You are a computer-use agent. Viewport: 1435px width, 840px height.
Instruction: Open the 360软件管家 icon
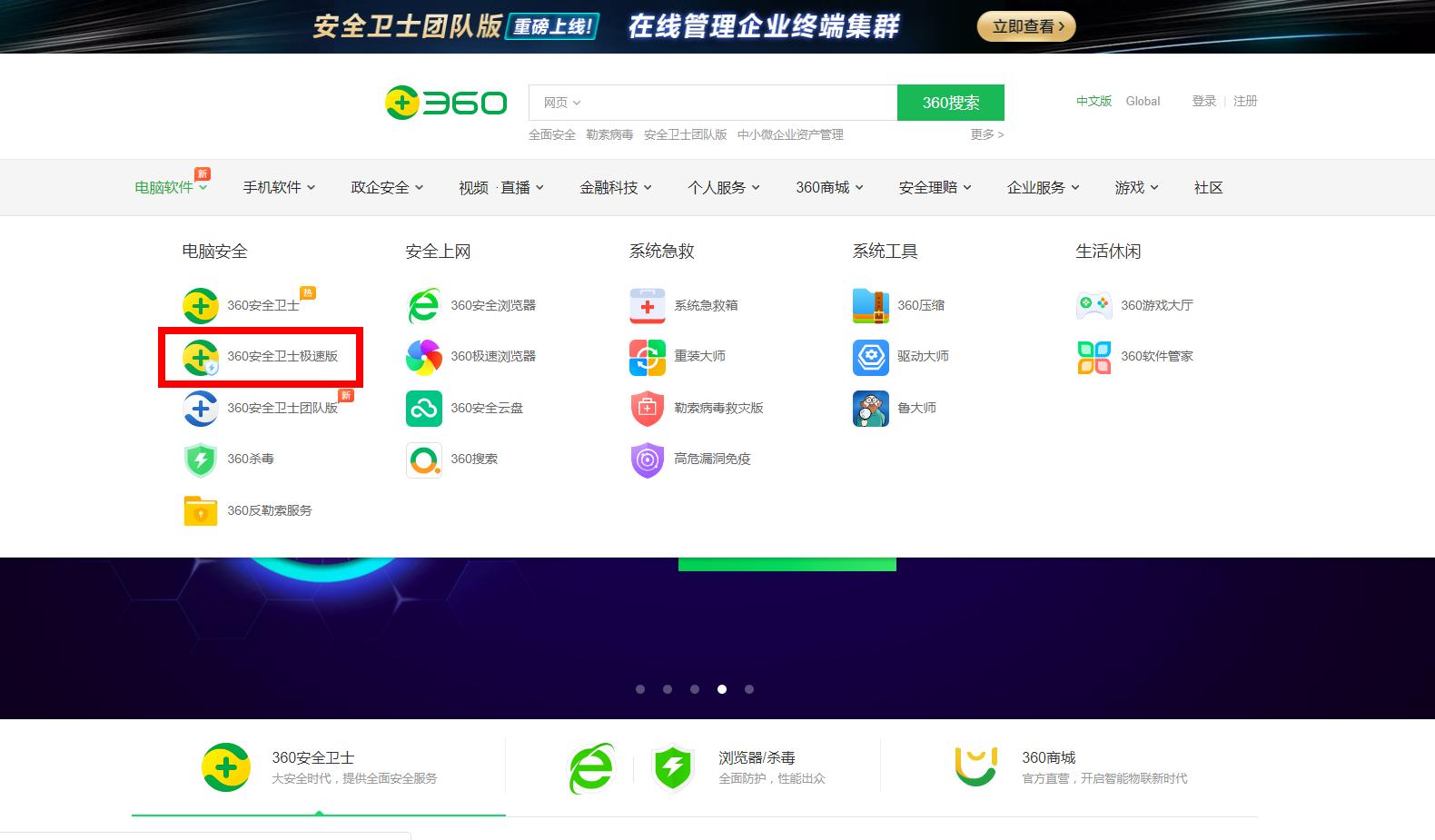[x=1094, y=357]
